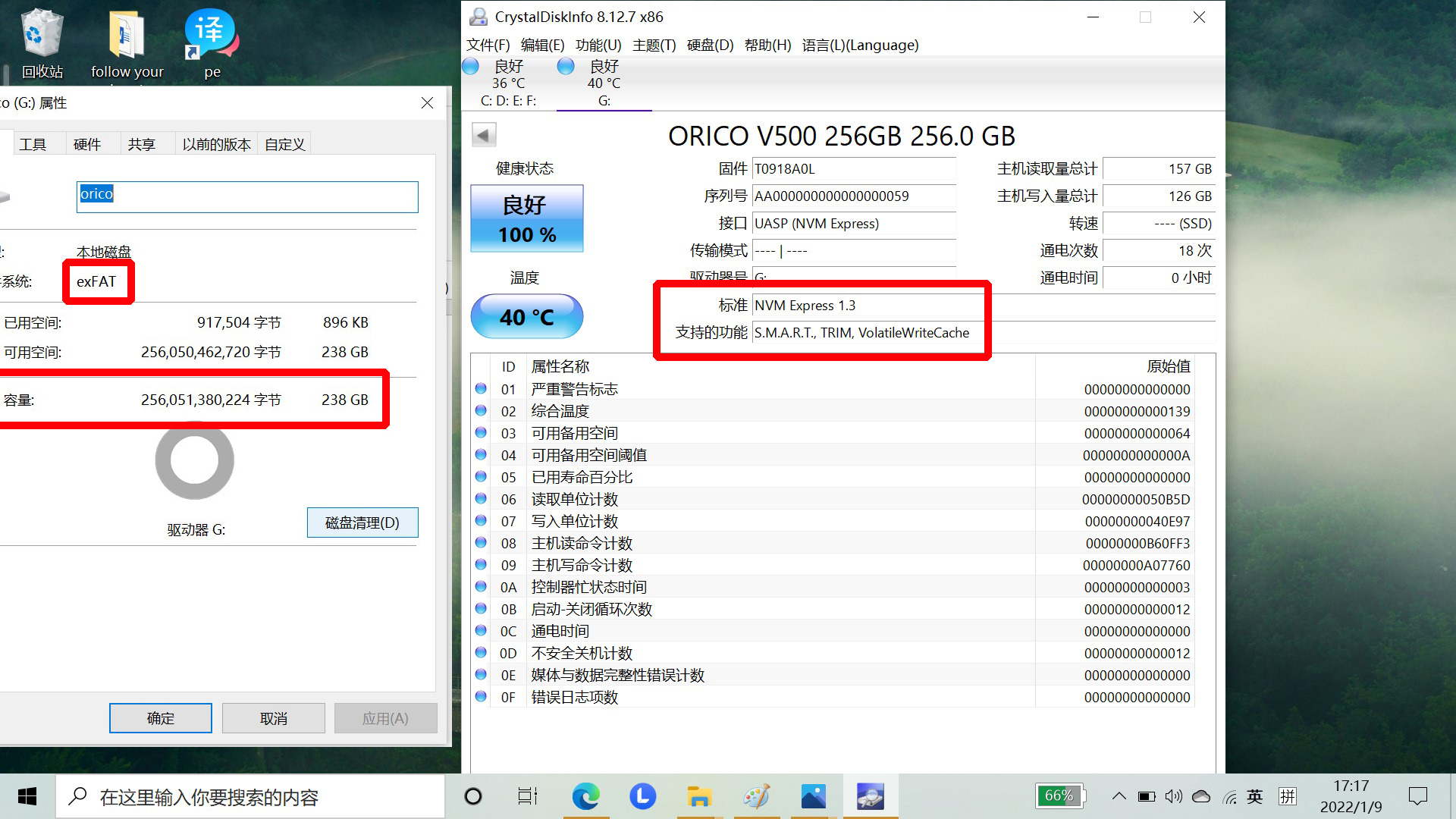The width and height of the screenshot is (1456, 819).
Task: Open the 主题(T) menu
Action: 654,45
